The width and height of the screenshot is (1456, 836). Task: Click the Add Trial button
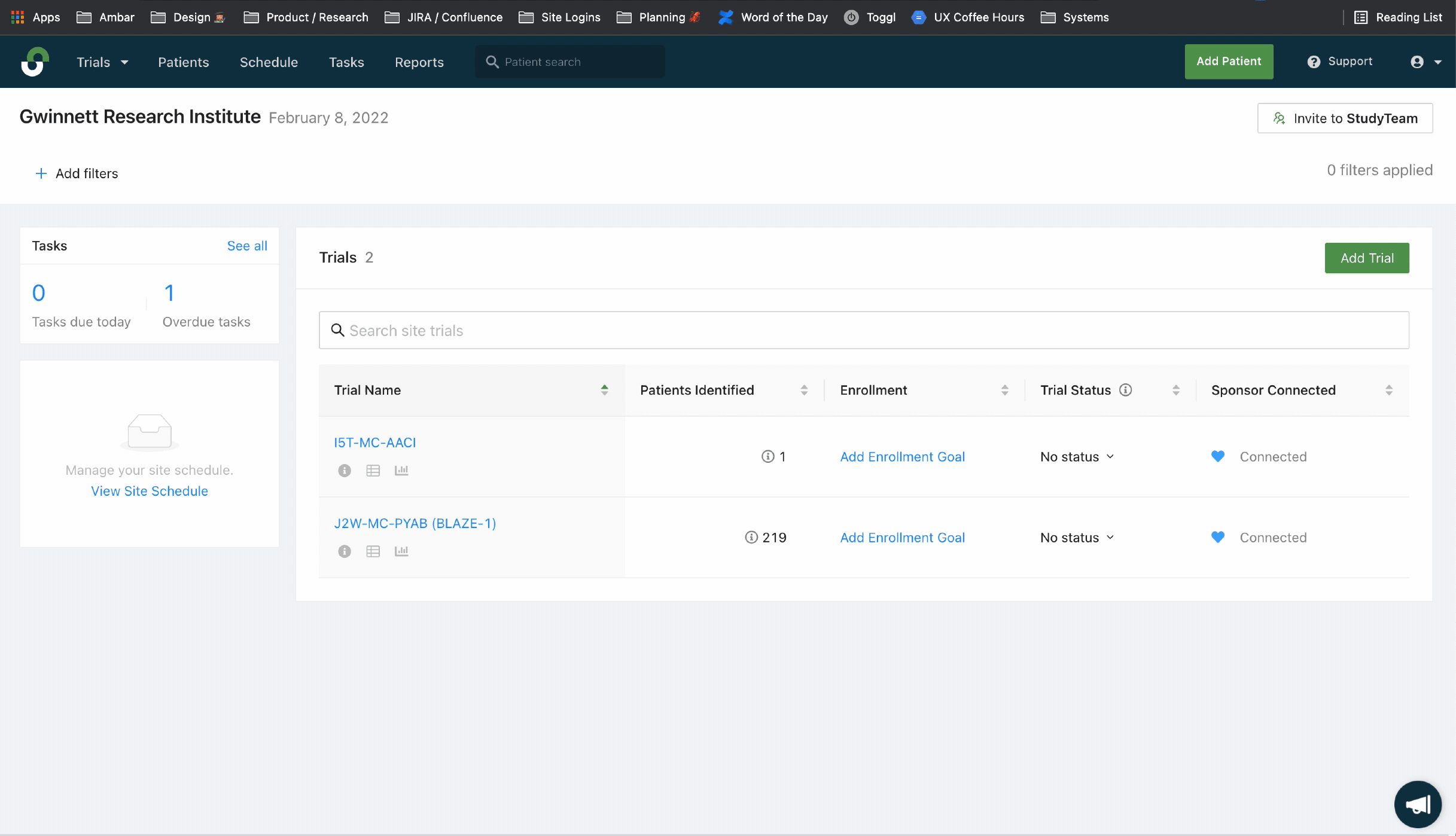click(x=1367, y=258)
